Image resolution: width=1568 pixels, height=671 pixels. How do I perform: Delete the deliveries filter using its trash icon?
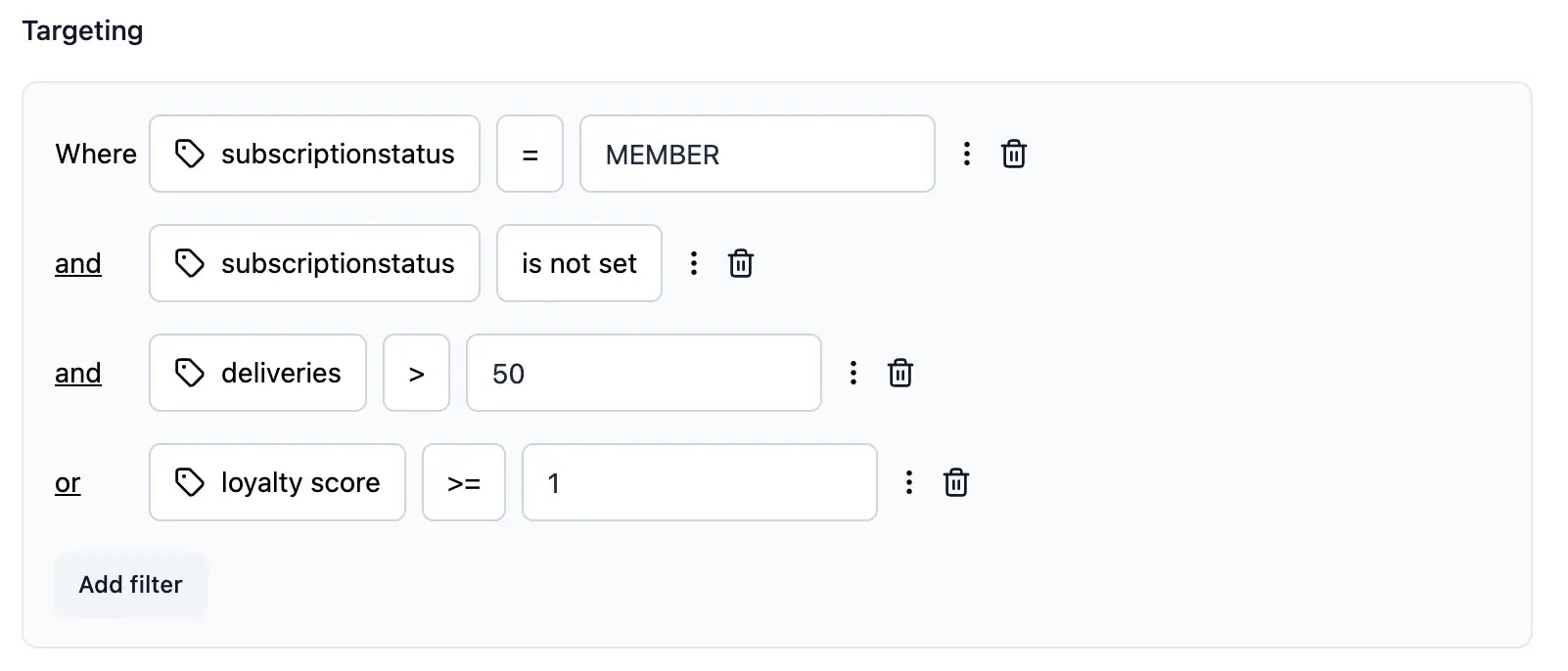[x=900, y=373]
